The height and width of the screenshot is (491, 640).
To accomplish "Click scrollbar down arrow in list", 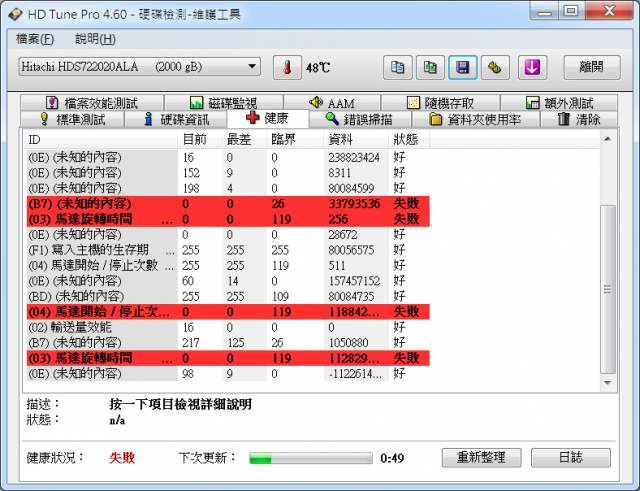I will point(608,383).
